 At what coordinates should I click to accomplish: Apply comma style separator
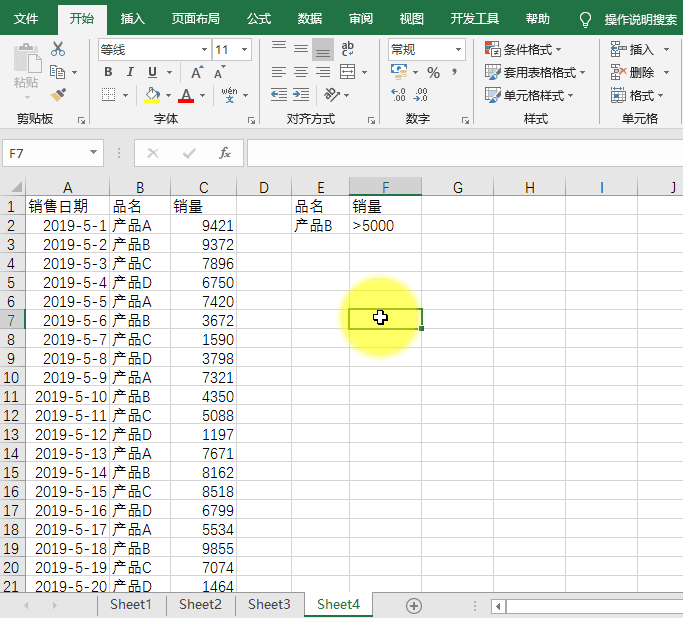454,72
